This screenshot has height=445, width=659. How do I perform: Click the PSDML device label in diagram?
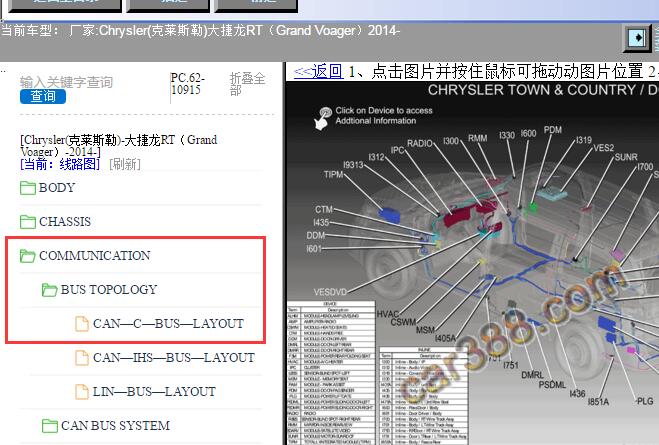552,384
